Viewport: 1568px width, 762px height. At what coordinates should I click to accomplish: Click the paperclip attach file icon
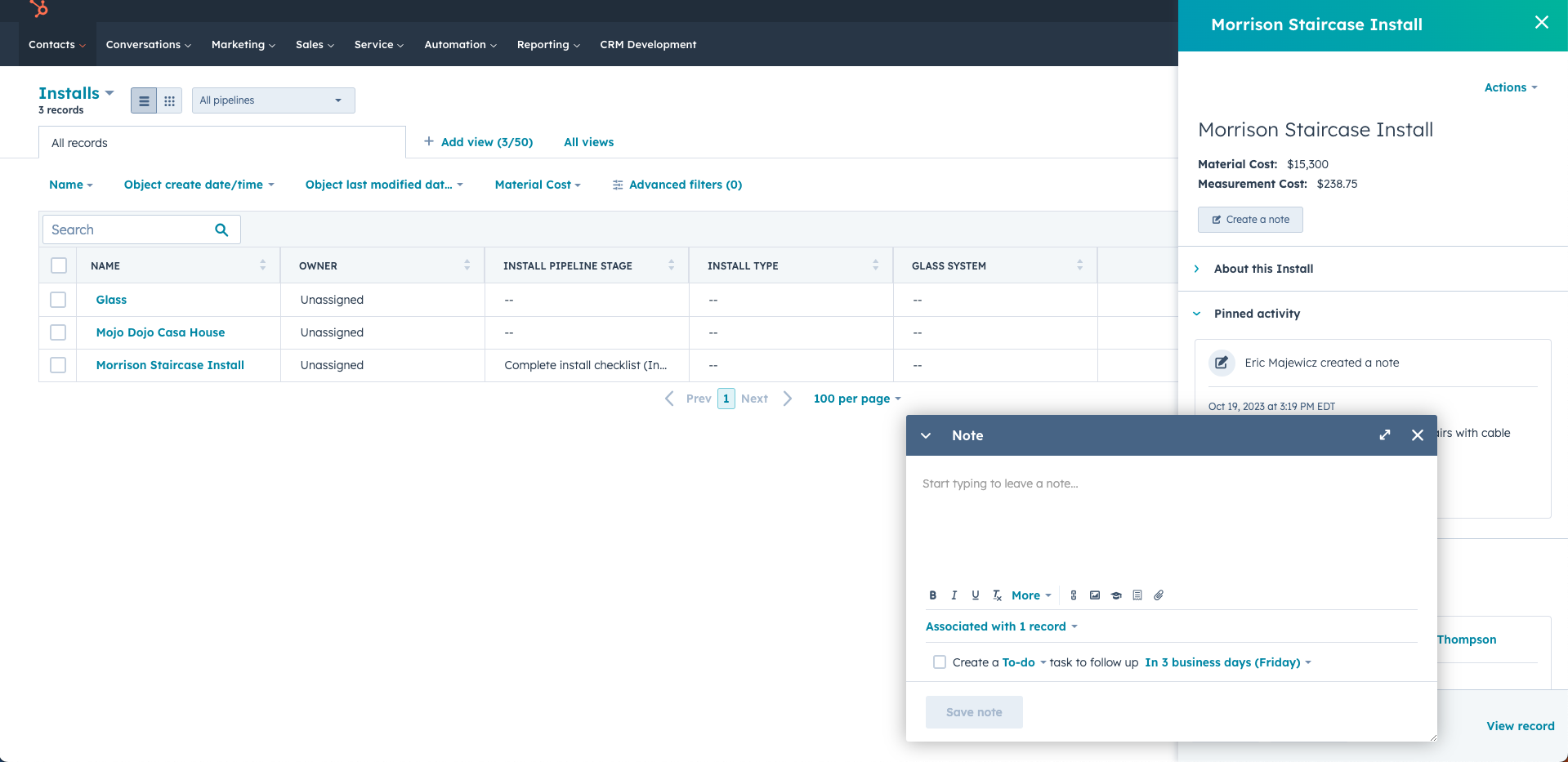click(1159, 595)
